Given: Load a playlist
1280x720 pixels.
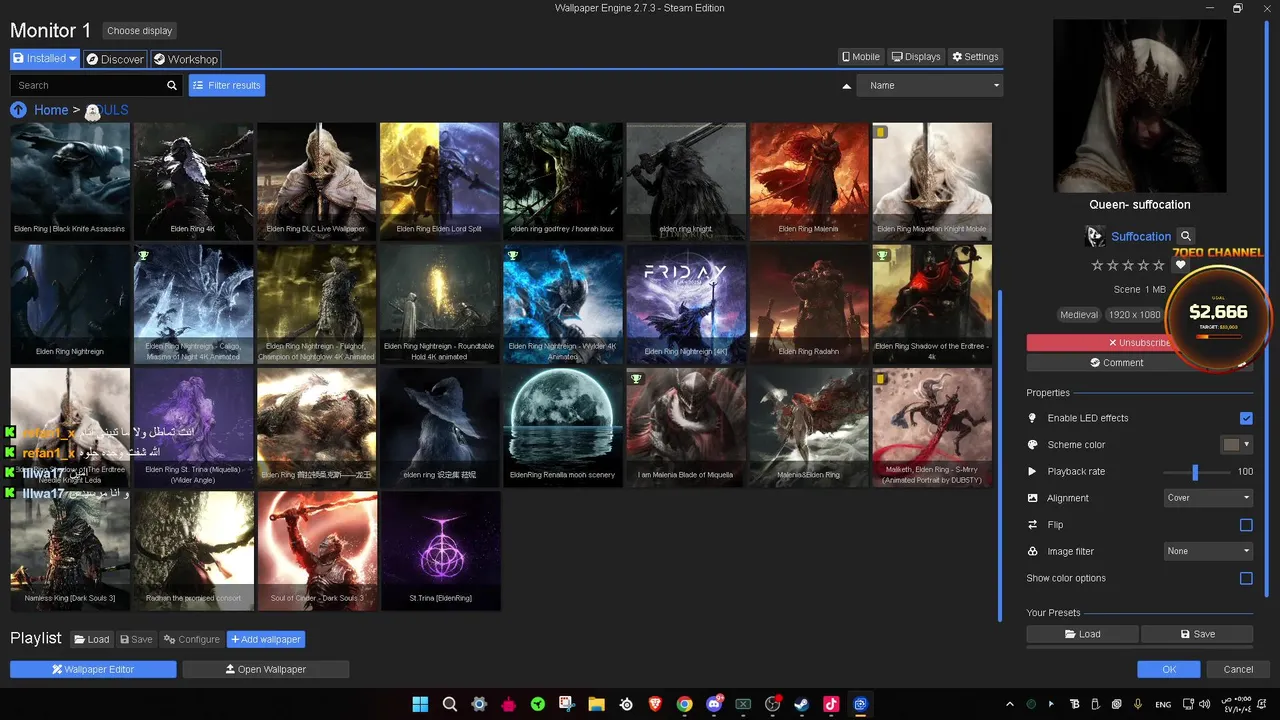Looking at the screenshot, I should (x=90, y=639).
